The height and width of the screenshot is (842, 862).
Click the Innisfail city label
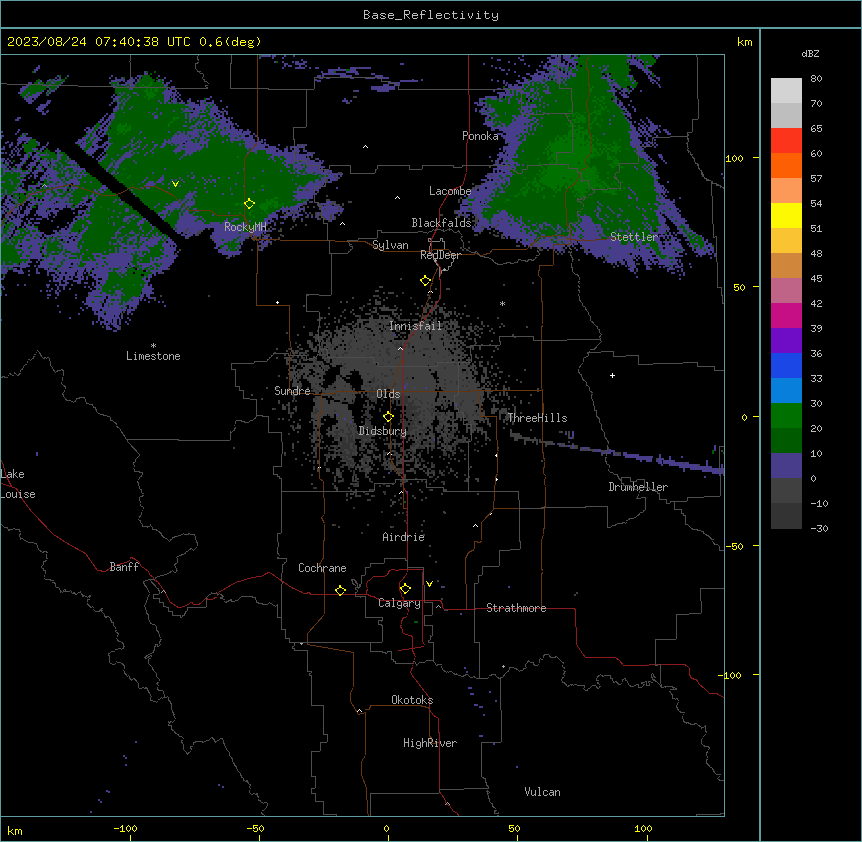pyautogui.click(x=416, y=326)
